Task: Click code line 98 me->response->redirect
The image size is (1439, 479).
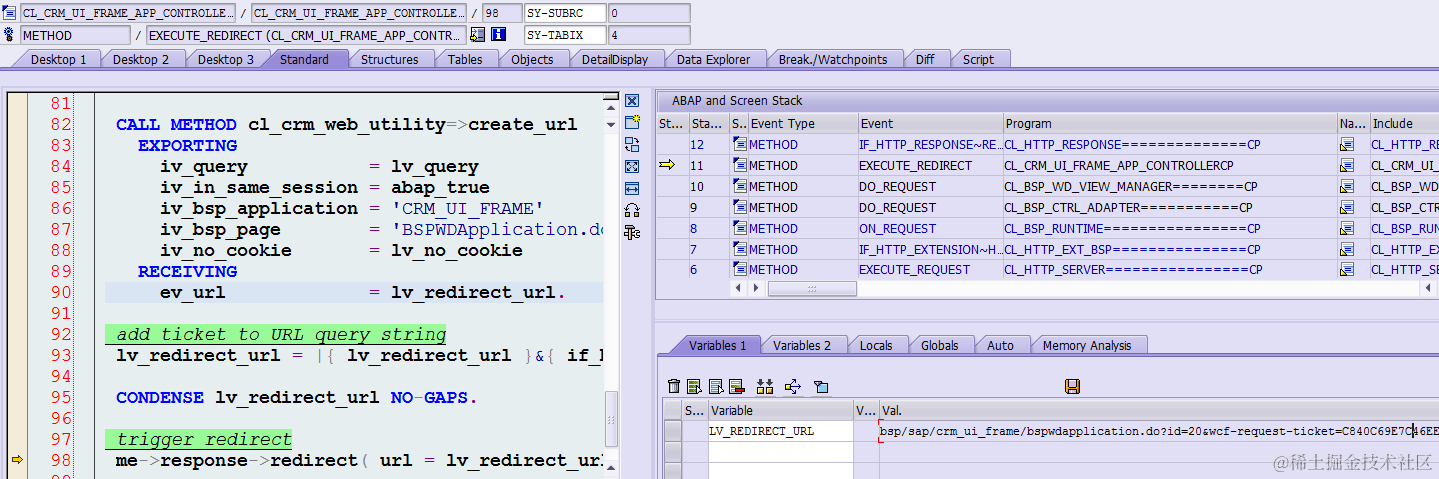Action: [359, 461]
